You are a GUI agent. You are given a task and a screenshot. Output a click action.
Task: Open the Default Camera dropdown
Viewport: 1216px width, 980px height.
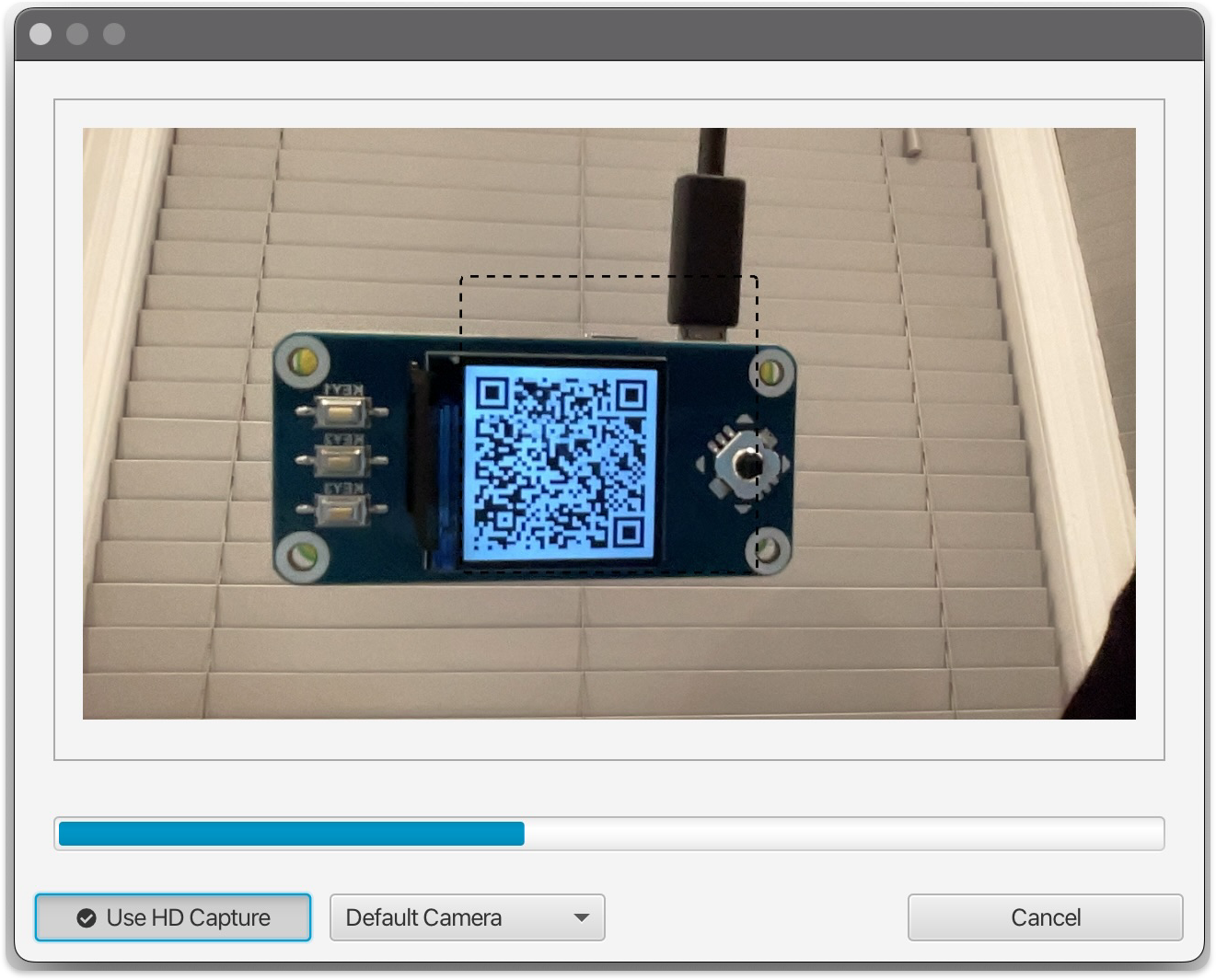pyautogui.click(x=467, y=917)
